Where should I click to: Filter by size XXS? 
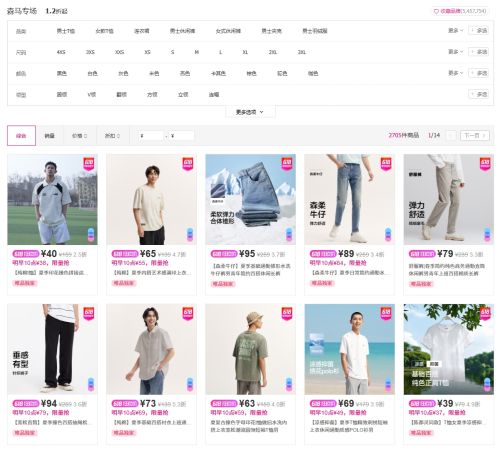[x=119, y=52]
